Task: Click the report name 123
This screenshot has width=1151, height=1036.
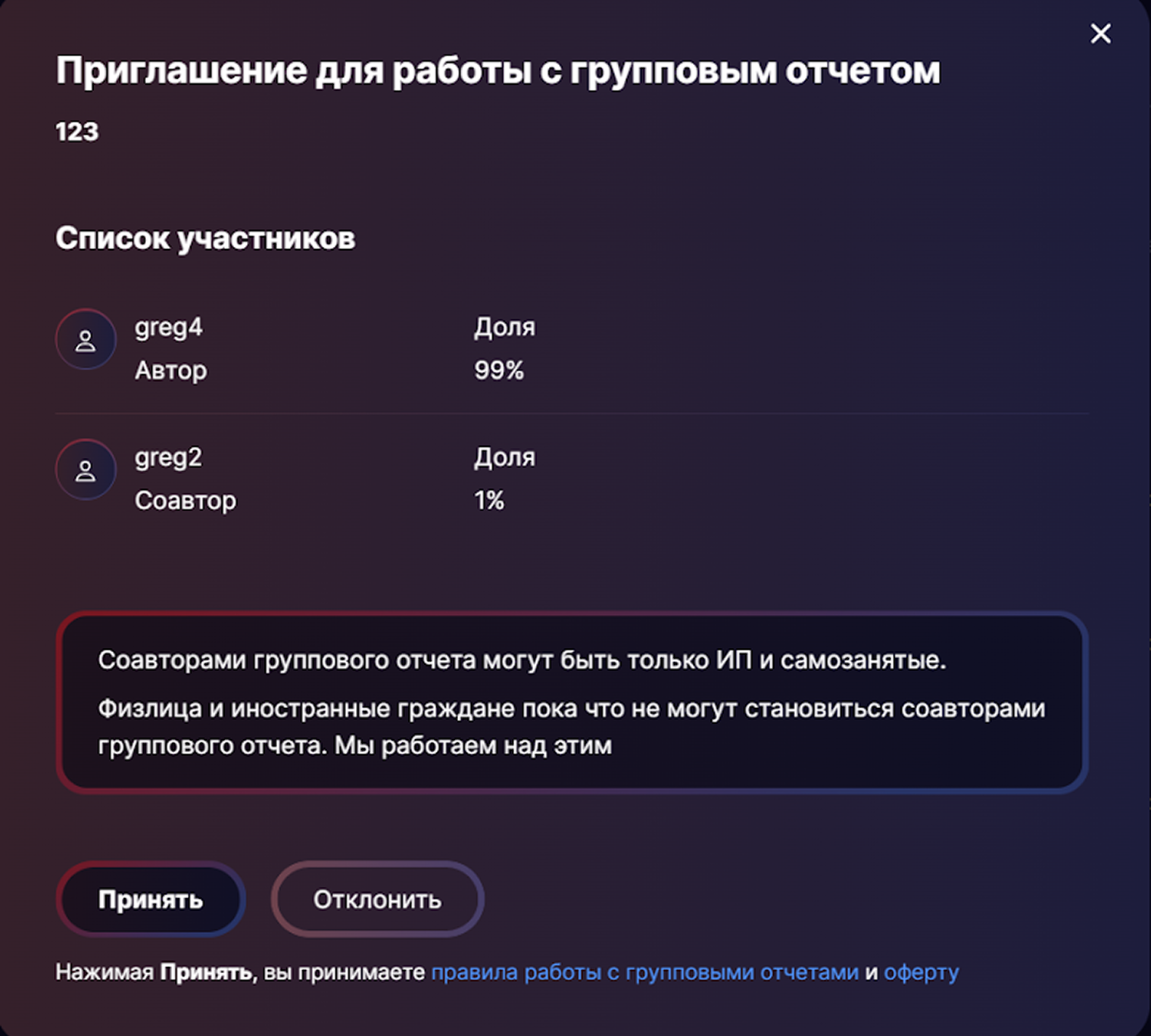Action: (x=76, y=132)
